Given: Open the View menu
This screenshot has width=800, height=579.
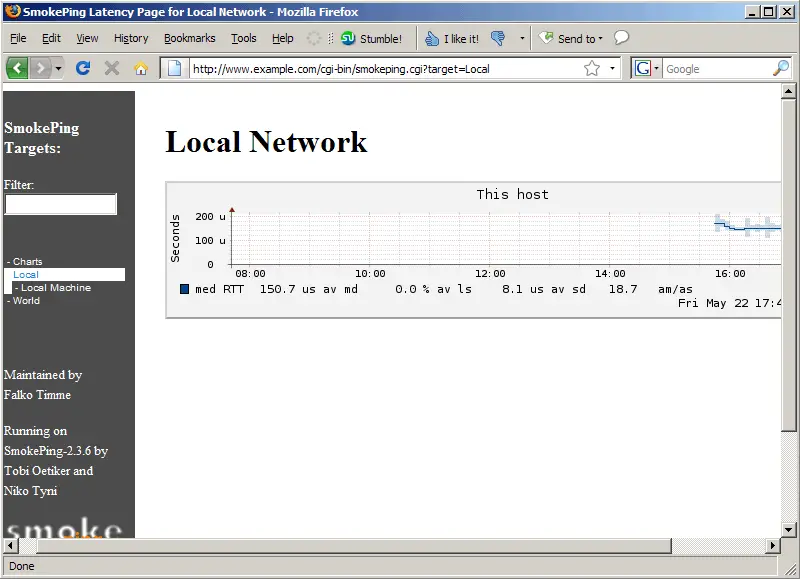Looking at the screenshot, I should pyautogui.click(x=87, y=38).
